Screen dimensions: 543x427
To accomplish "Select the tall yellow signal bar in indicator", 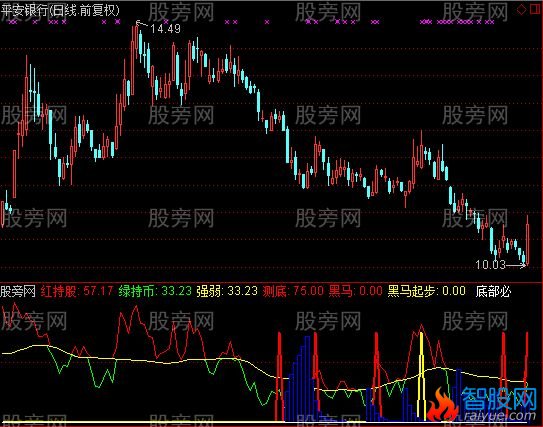I will pyautogui.click(x=421, y=377).
